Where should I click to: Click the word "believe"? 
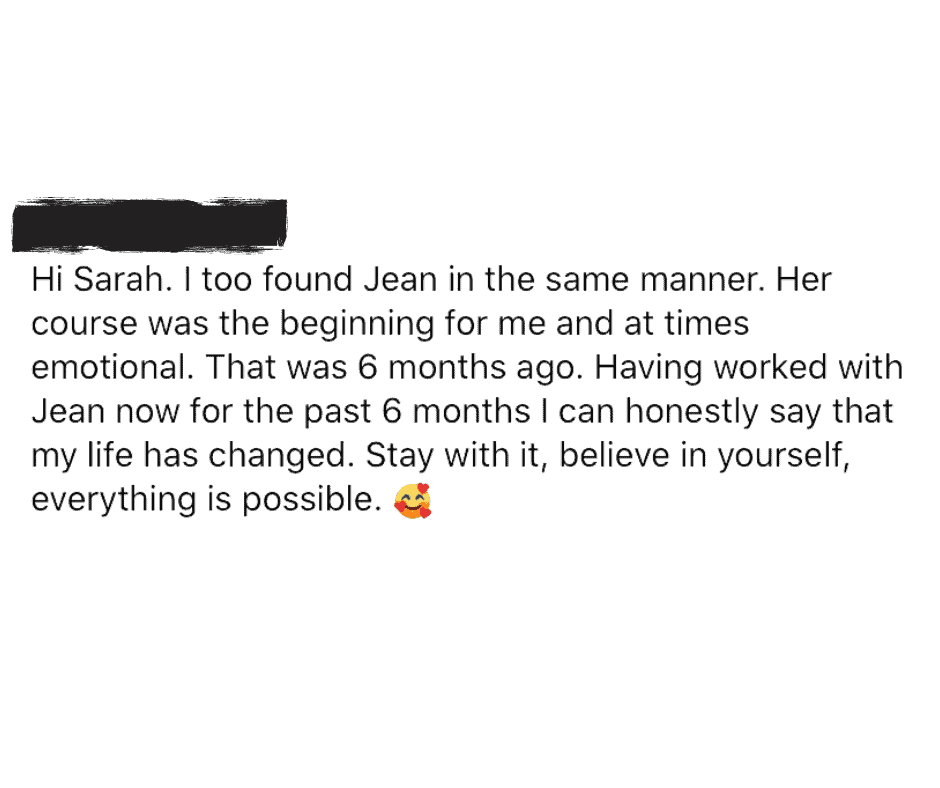pyautogui.click(x=614, y=455)
